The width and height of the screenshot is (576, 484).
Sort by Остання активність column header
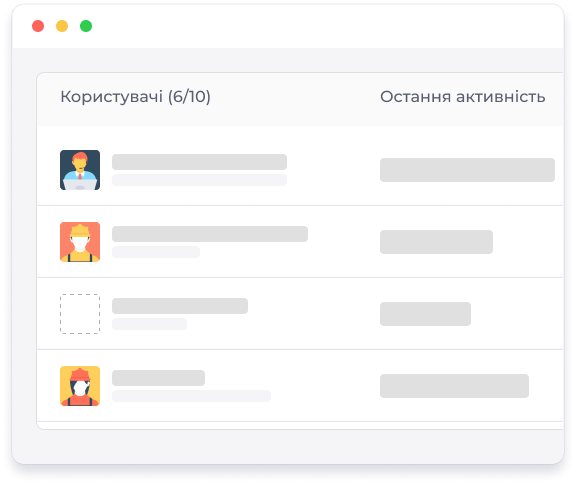tap(462, 97)
